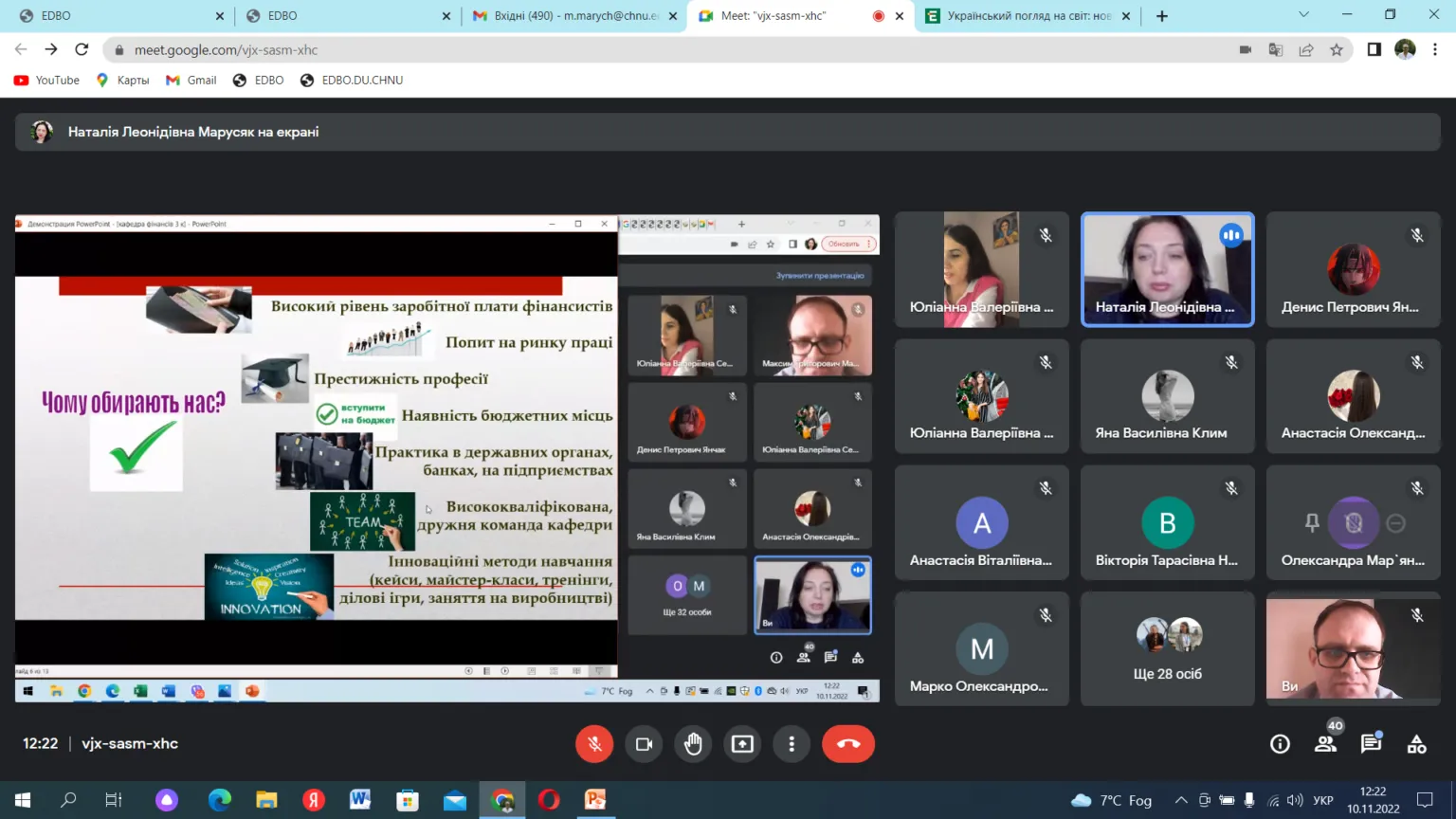Open the Activities shapes icon in Meet
Screen dimensions: 1456x819
1416,744
